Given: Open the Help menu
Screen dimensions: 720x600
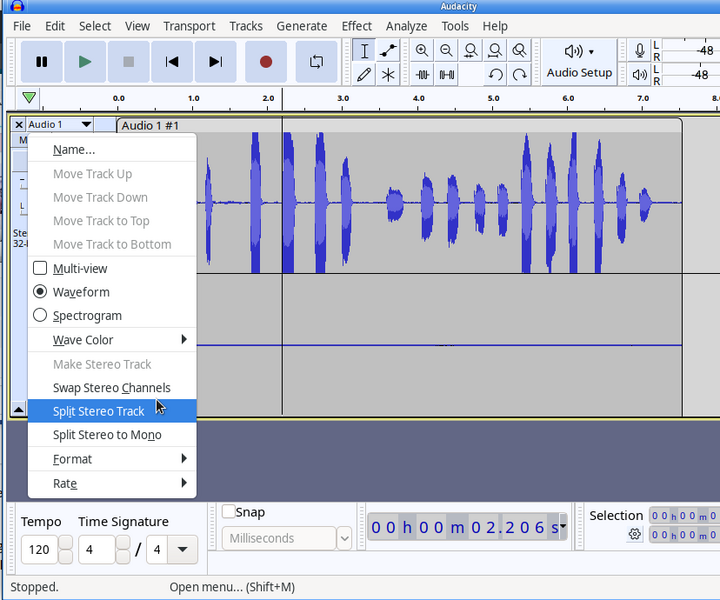Looking at the screenshot, I should (x=495, y=26).
